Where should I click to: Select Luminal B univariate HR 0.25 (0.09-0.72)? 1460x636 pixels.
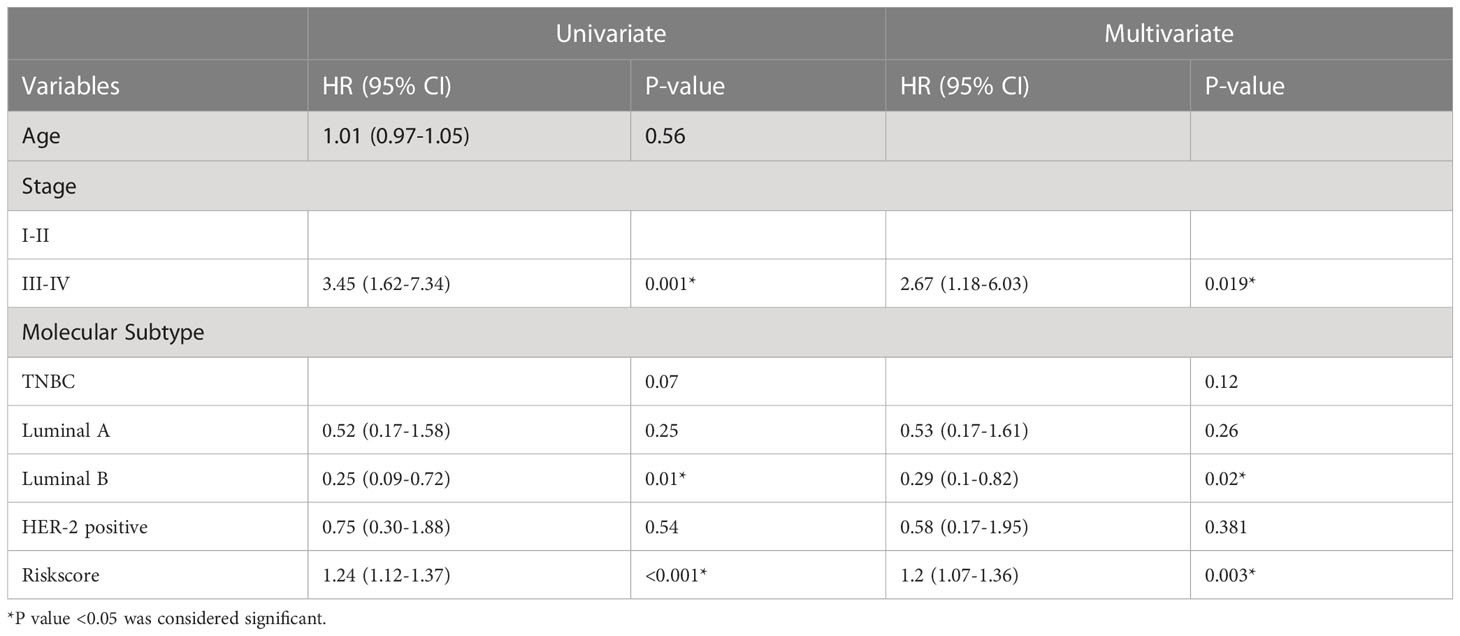point(387,478)
